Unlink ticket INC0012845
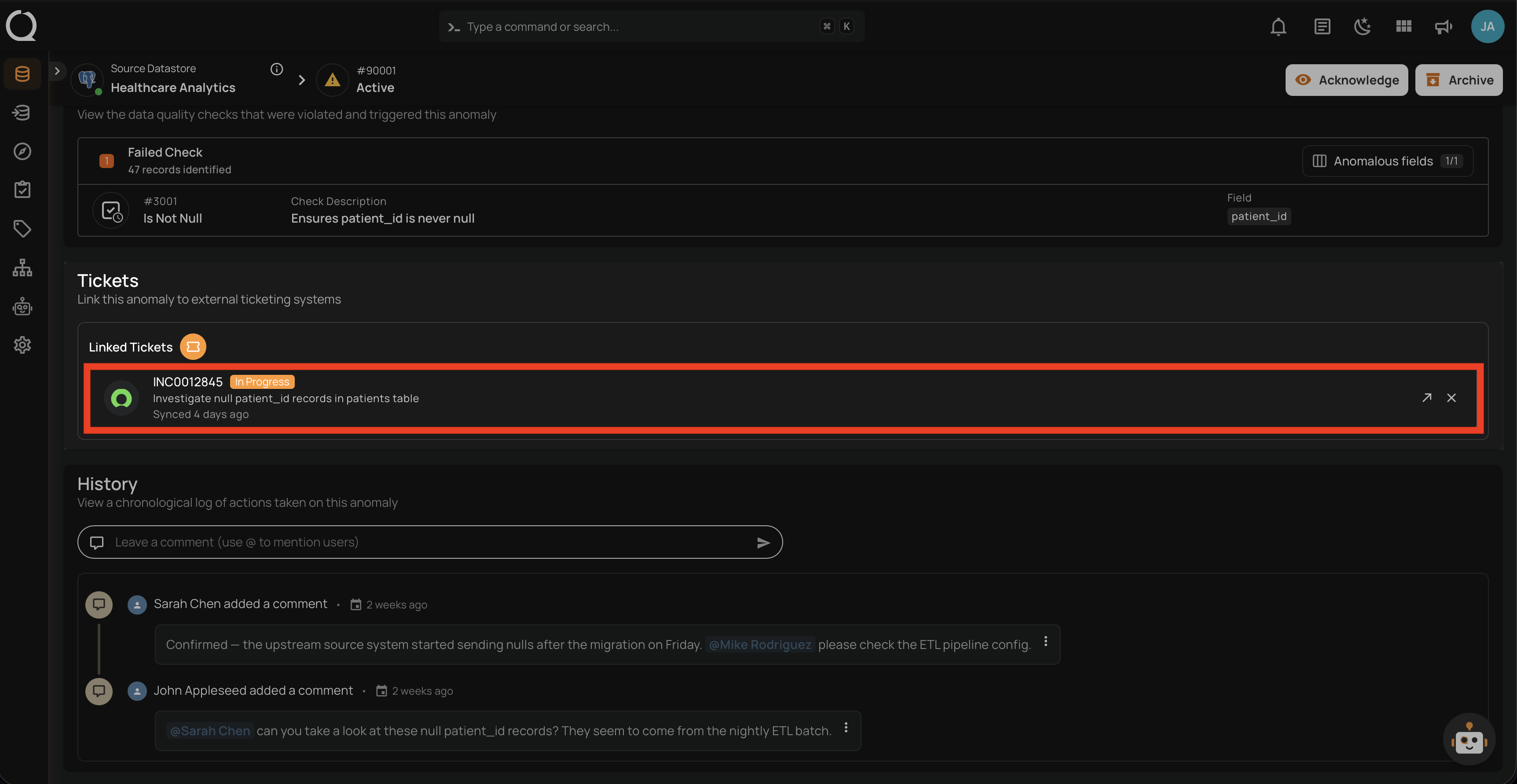The height and width of the screenshot is (784, 1517). 1451,398
